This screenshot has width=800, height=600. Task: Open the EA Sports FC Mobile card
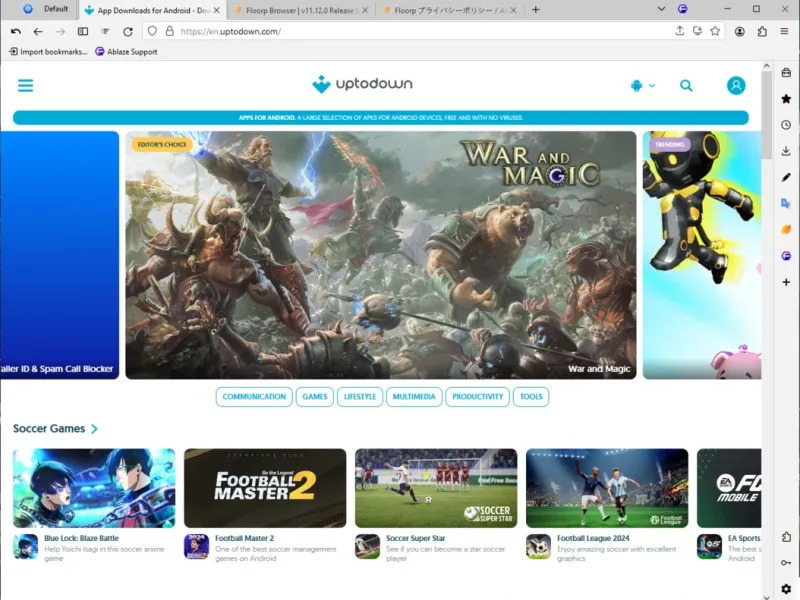pyautogui.click(x=729, y=505)
